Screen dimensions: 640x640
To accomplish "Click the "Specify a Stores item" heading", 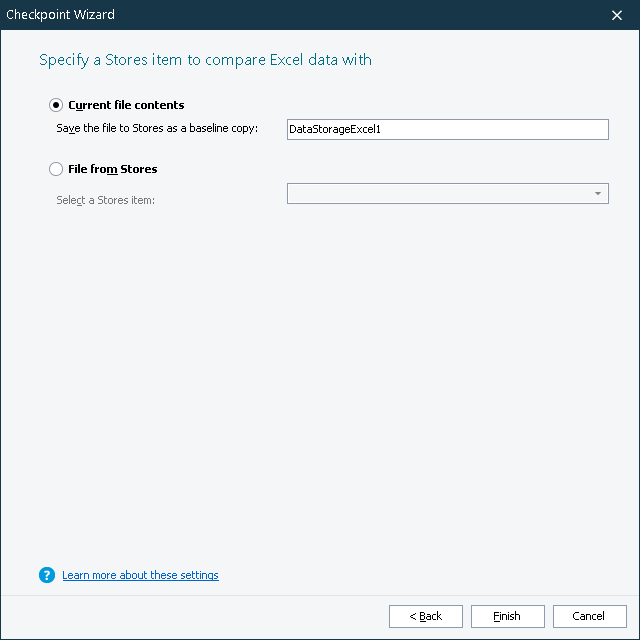I will pos(205,60).
